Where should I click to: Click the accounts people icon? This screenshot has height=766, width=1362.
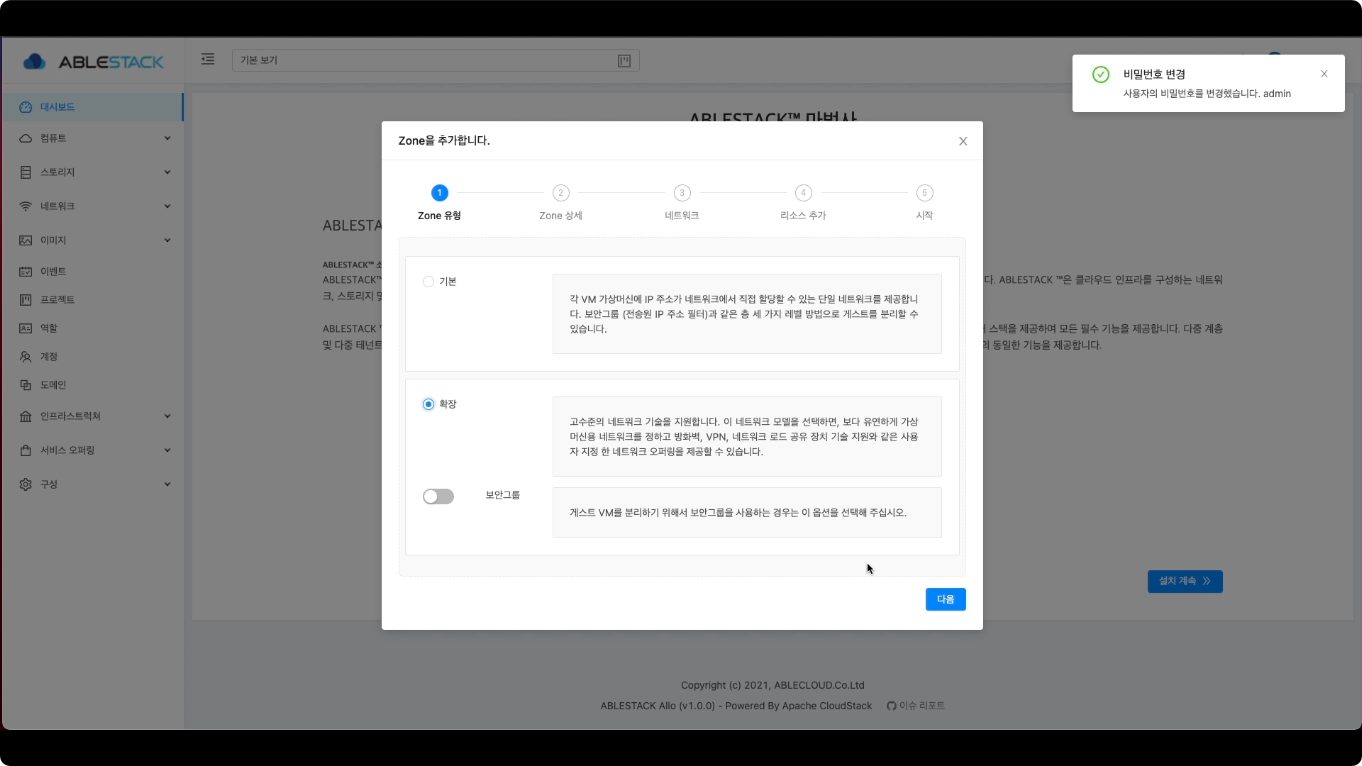coord(26,356)
